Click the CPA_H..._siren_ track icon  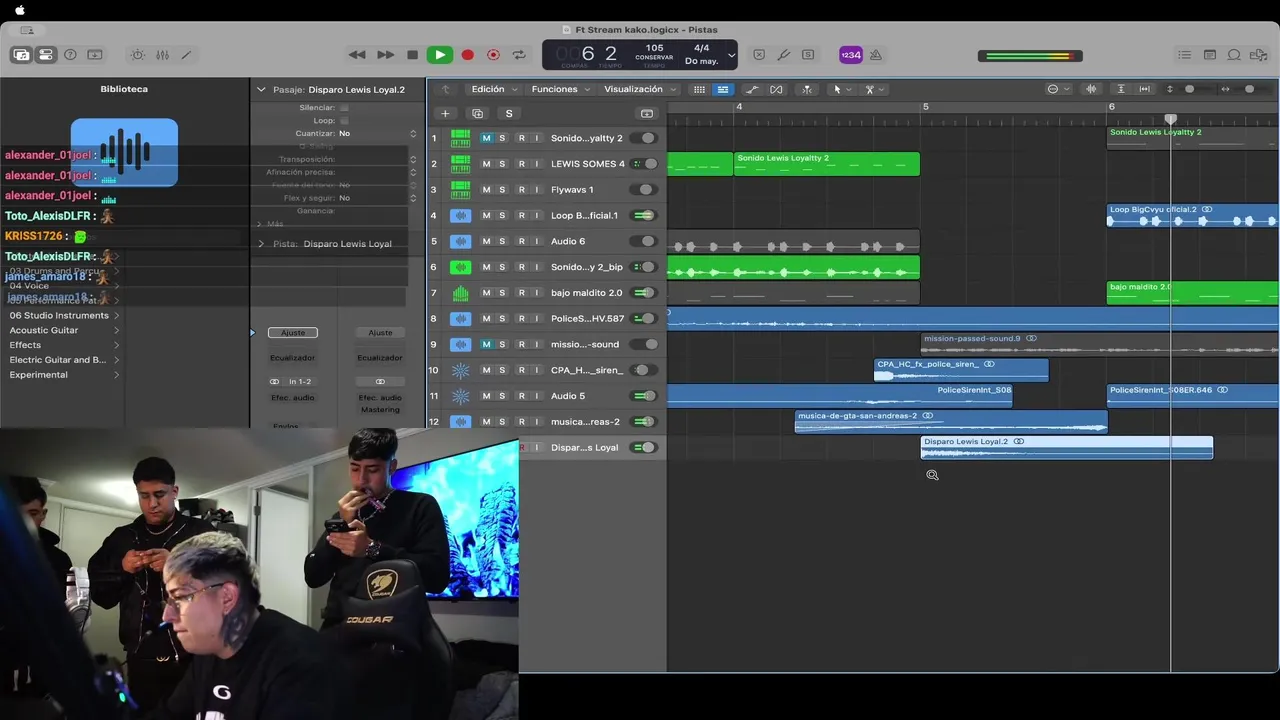460,370
